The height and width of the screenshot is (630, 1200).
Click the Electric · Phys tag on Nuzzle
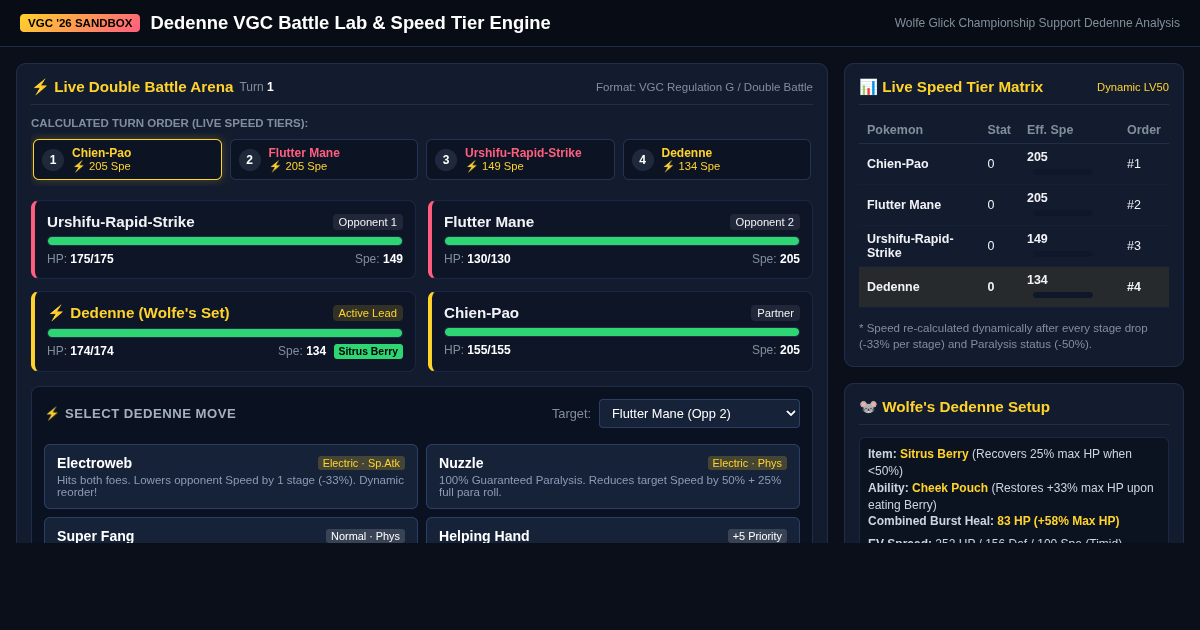pyautogui.click(x=747, y=463)
